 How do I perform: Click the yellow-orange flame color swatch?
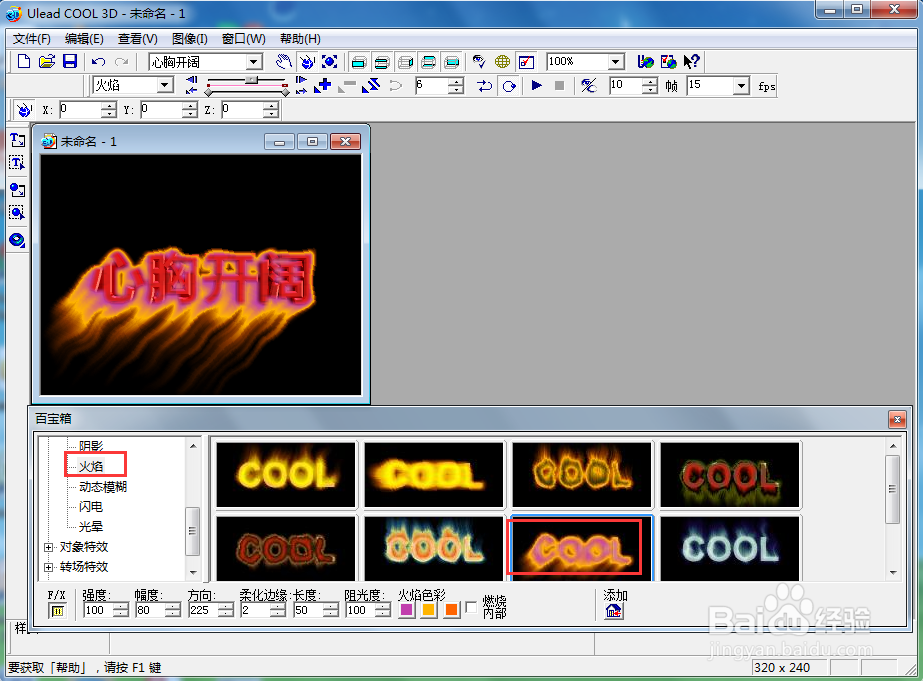pyautogui.click(x=429, y=610)
